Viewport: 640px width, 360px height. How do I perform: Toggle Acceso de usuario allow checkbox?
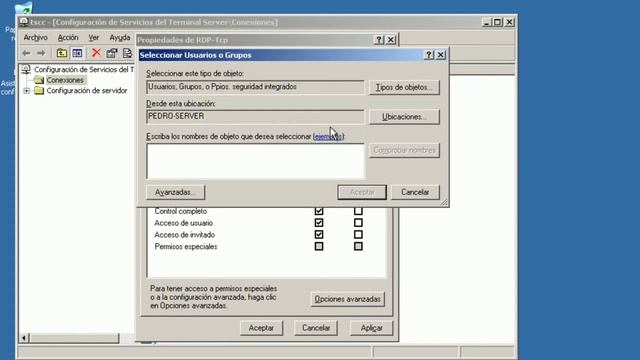[x=319, y=223]
